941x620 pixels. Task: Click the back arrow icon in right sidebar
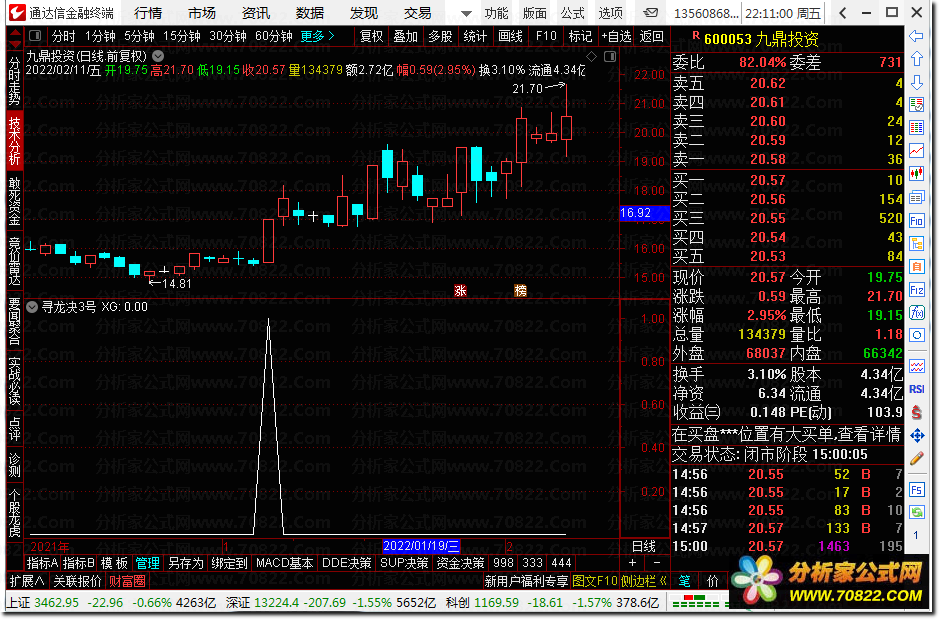pos(916,37)
